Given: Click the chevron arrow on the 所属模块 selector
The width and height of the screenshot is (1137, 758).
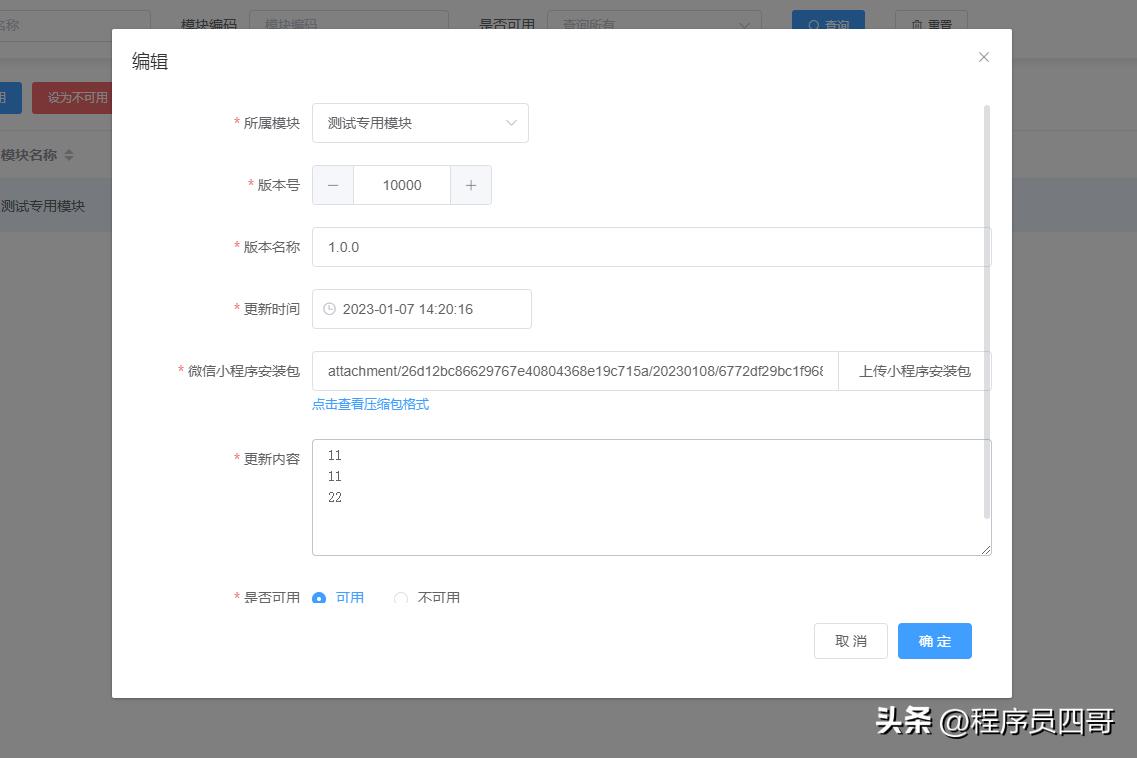Looking at the screenshot, I should pos(511,122).
